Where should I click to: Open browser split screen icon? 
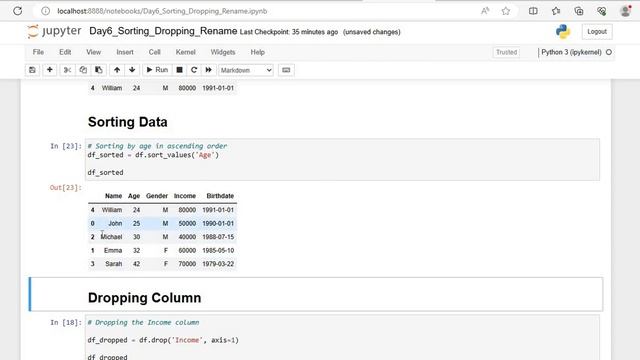533,11
